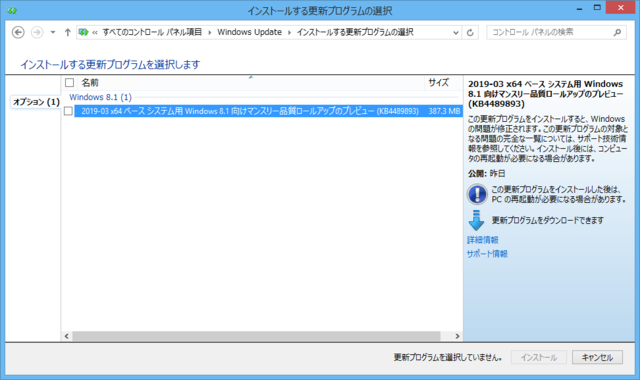Check the KB4489893 update checkbox
Image resolution: width=640 pixels, height=380 pixels.
point(69,111)
